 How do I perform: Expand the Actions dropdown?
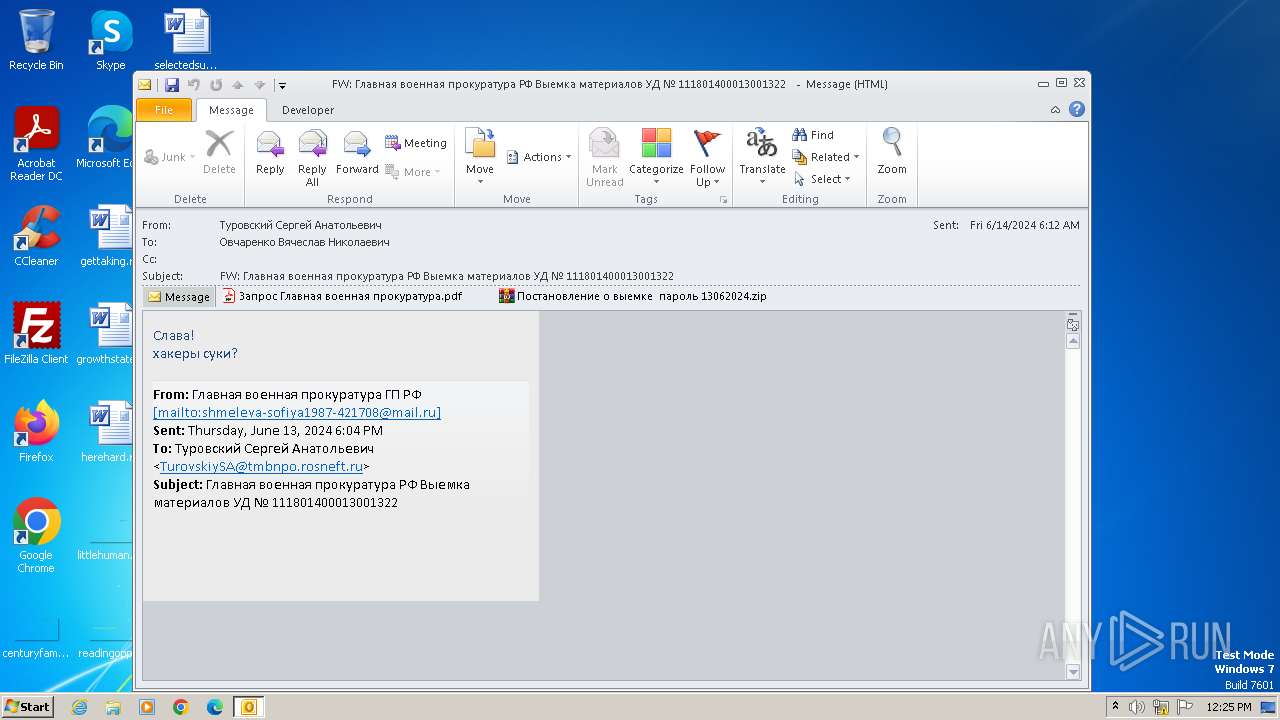point(539,157)
